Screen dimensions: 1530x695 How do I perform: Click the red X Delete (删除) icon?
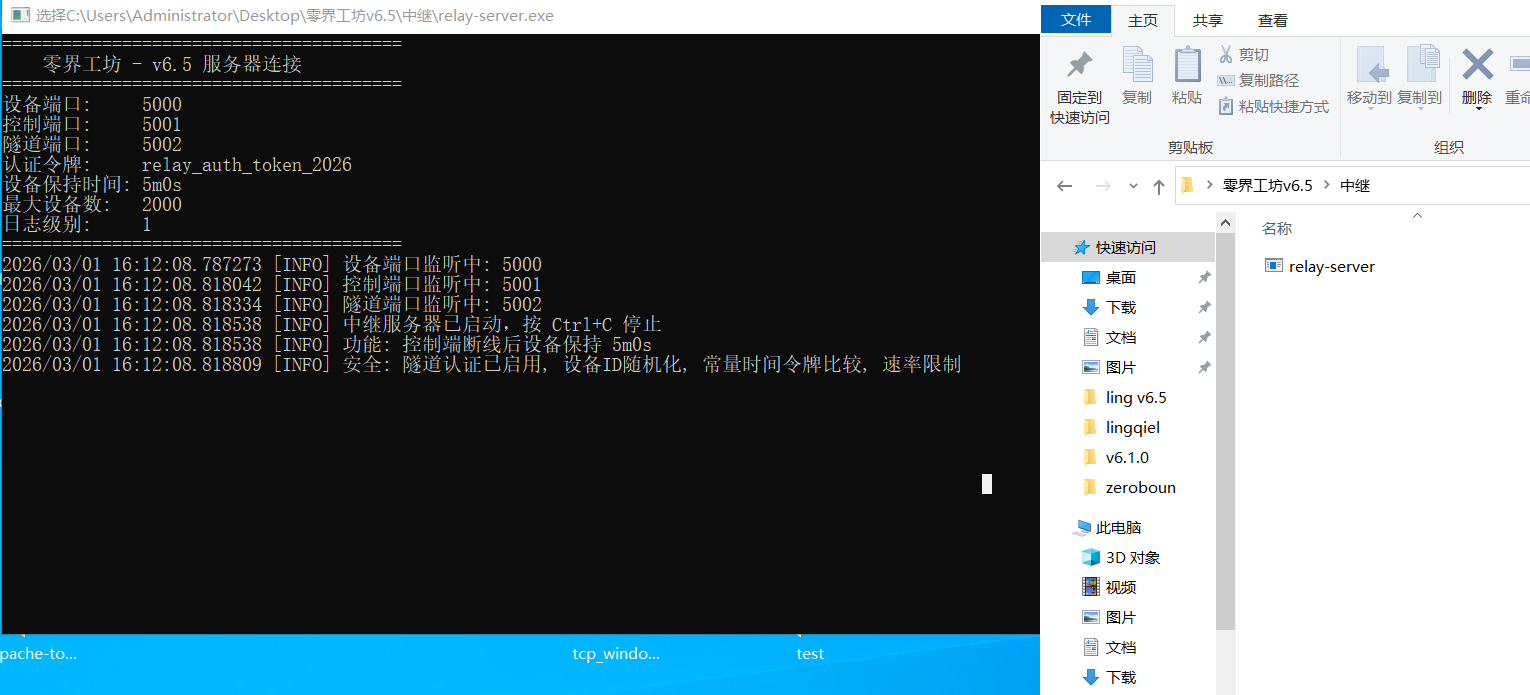click(1477, 65)
